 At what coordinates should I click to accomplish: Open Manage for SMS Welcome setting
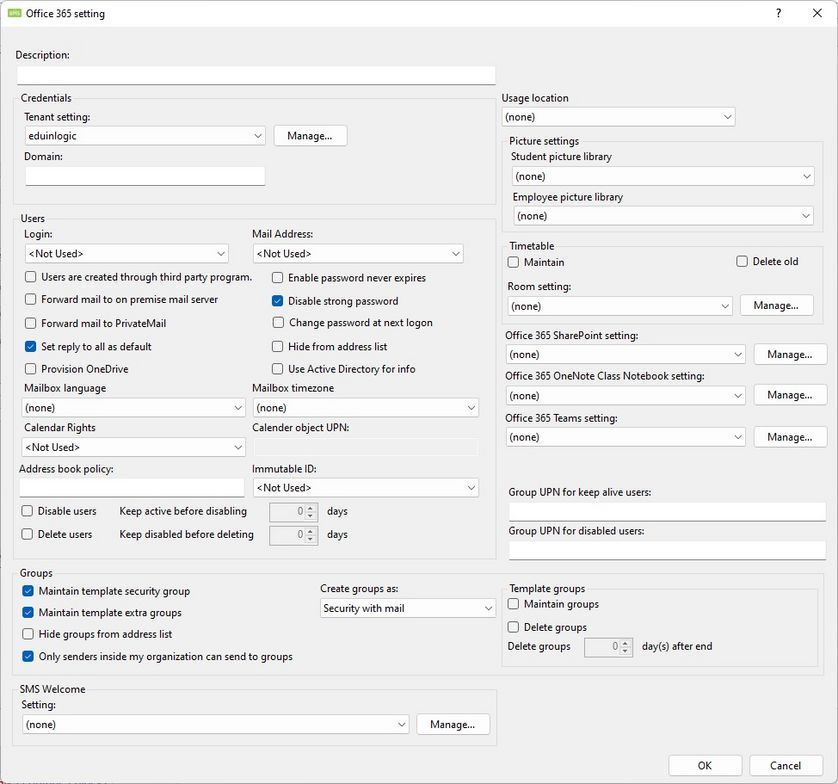click(453, 724)
